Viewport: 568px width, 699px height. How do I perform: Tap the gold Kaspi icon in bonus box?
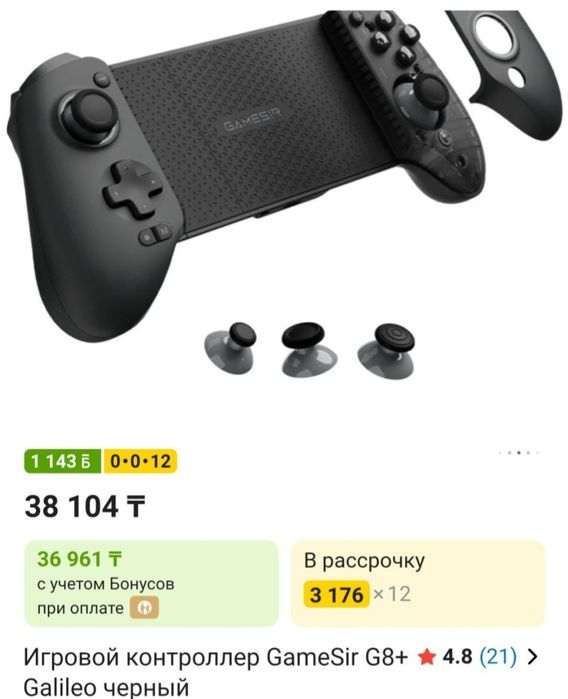pyautogui.click(x=144, y=608)
